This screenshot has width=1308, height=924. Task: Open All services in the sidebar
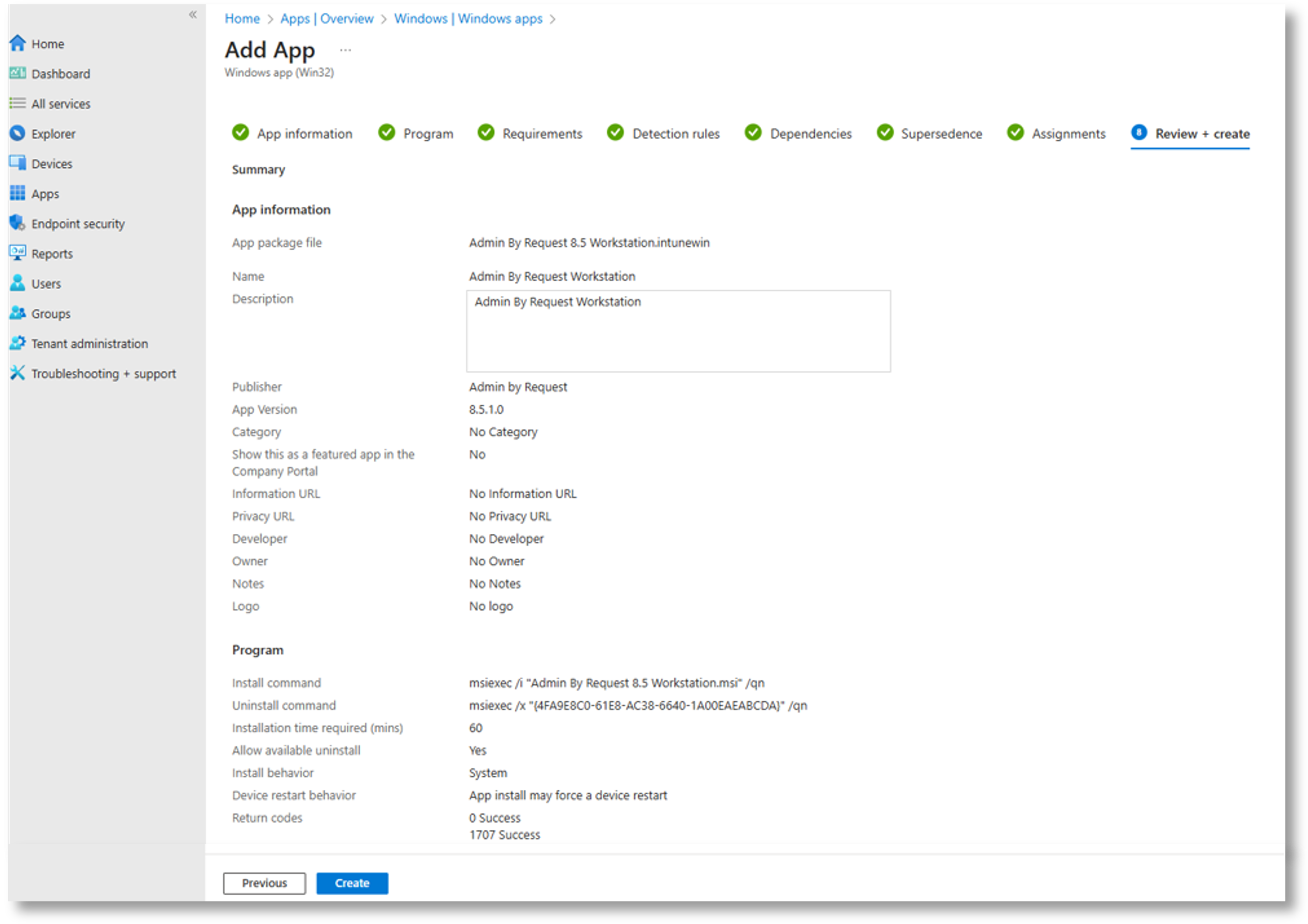tap(61, 104)
